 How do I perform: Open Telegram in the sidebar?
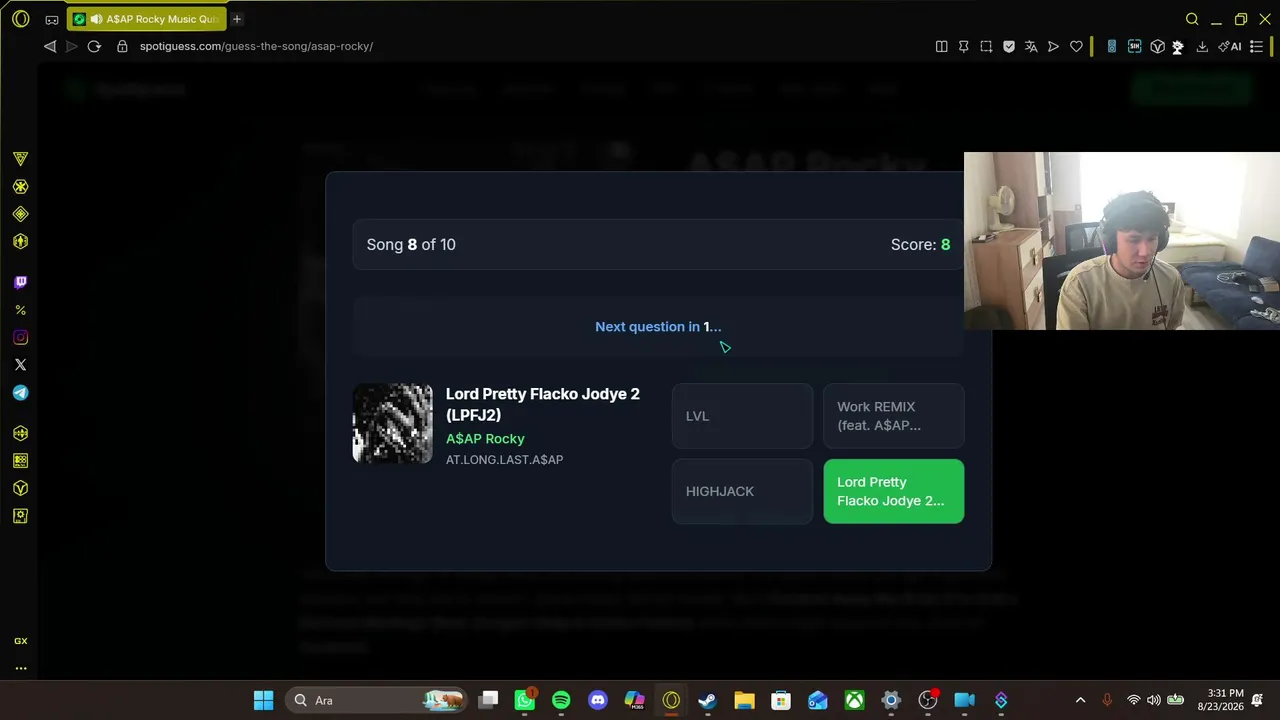[x=20, y=393]
